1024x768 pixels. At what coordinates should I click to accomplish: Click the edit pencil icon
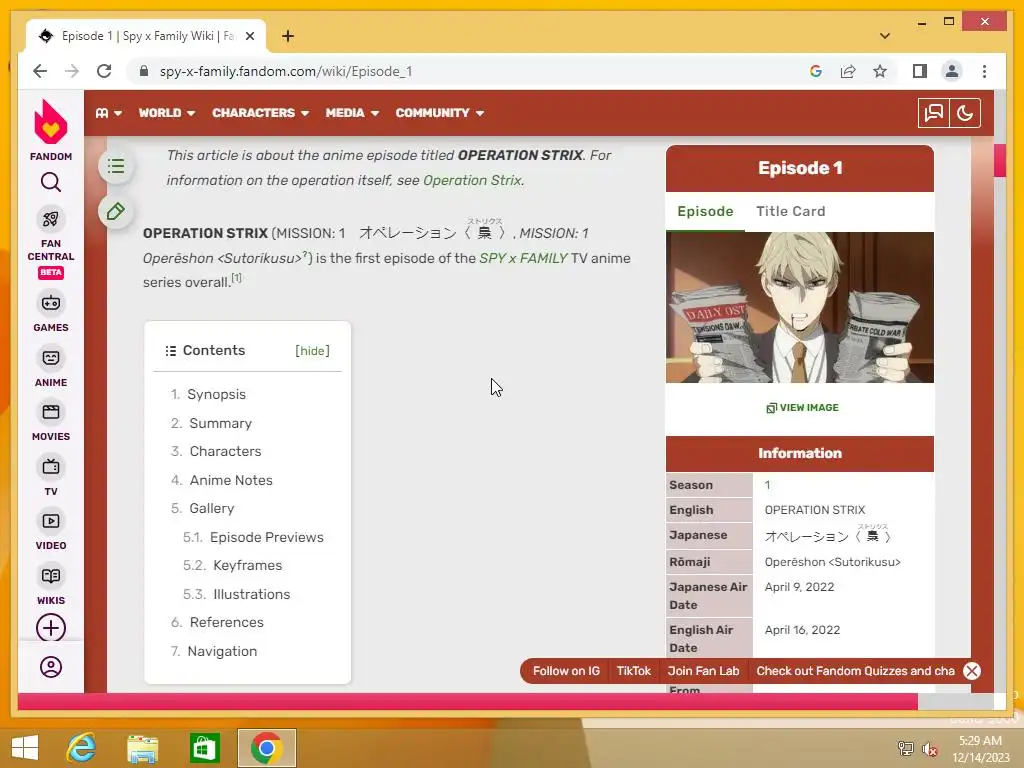116,212
